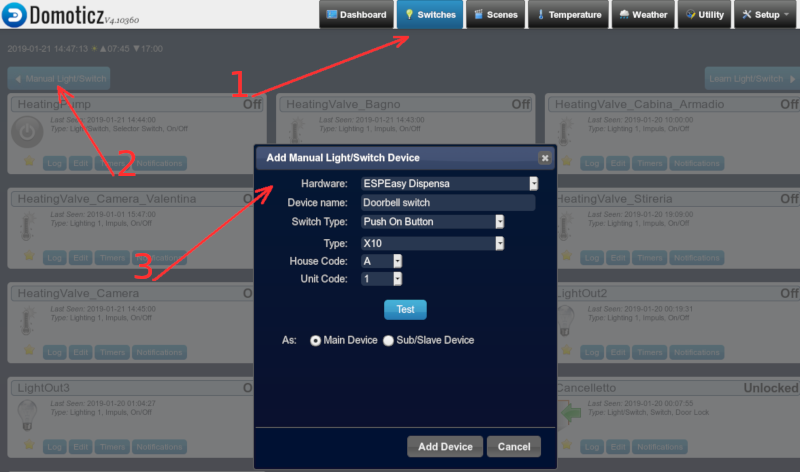Open LightOut3 Timers
This screenshot has width=800, height=472.
point(112,446)
